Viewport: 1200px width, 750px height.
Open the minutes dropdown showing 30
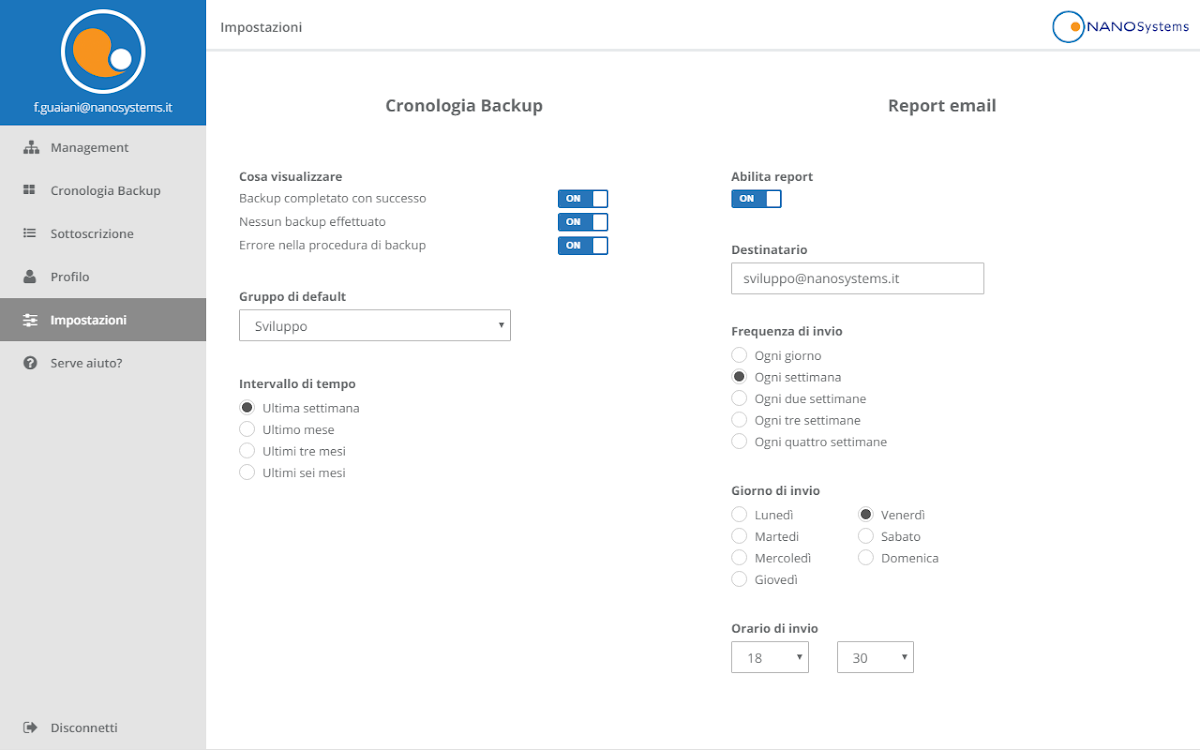click(x=875, y=658)
